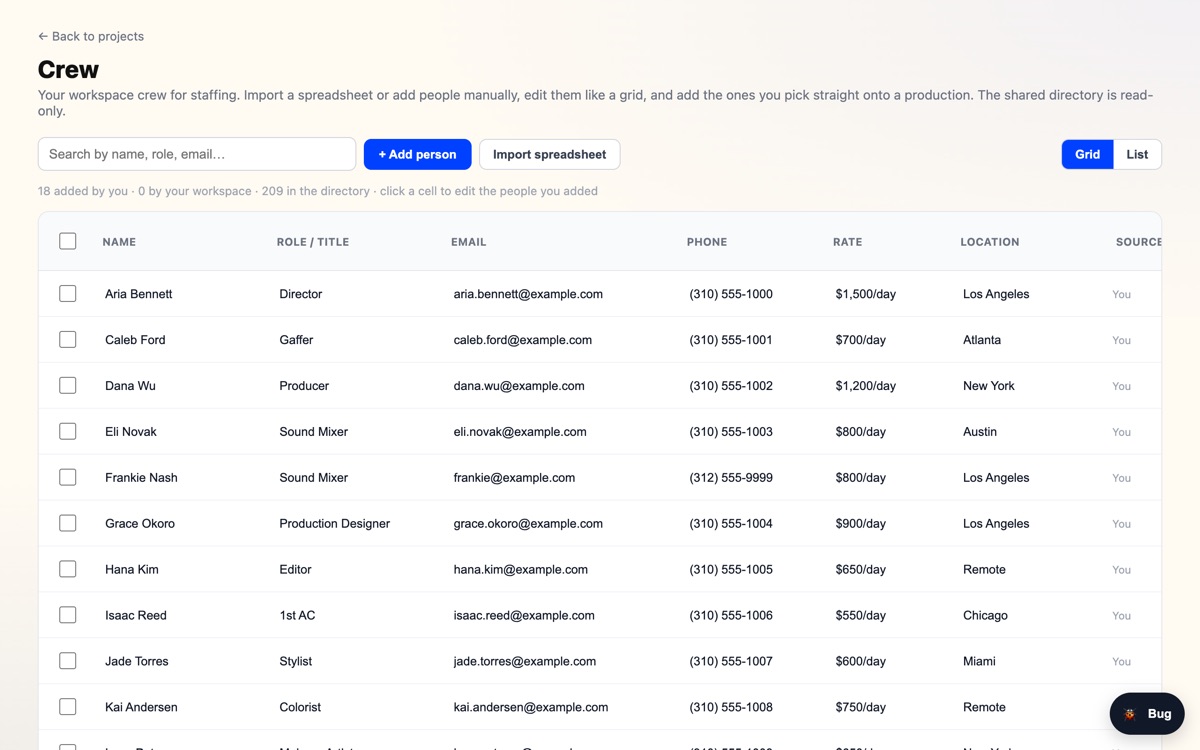This screenshot has width=1200, height=750.
Task: Tick the checkbox for Jade Torres
Action: [x=68, y=661]
